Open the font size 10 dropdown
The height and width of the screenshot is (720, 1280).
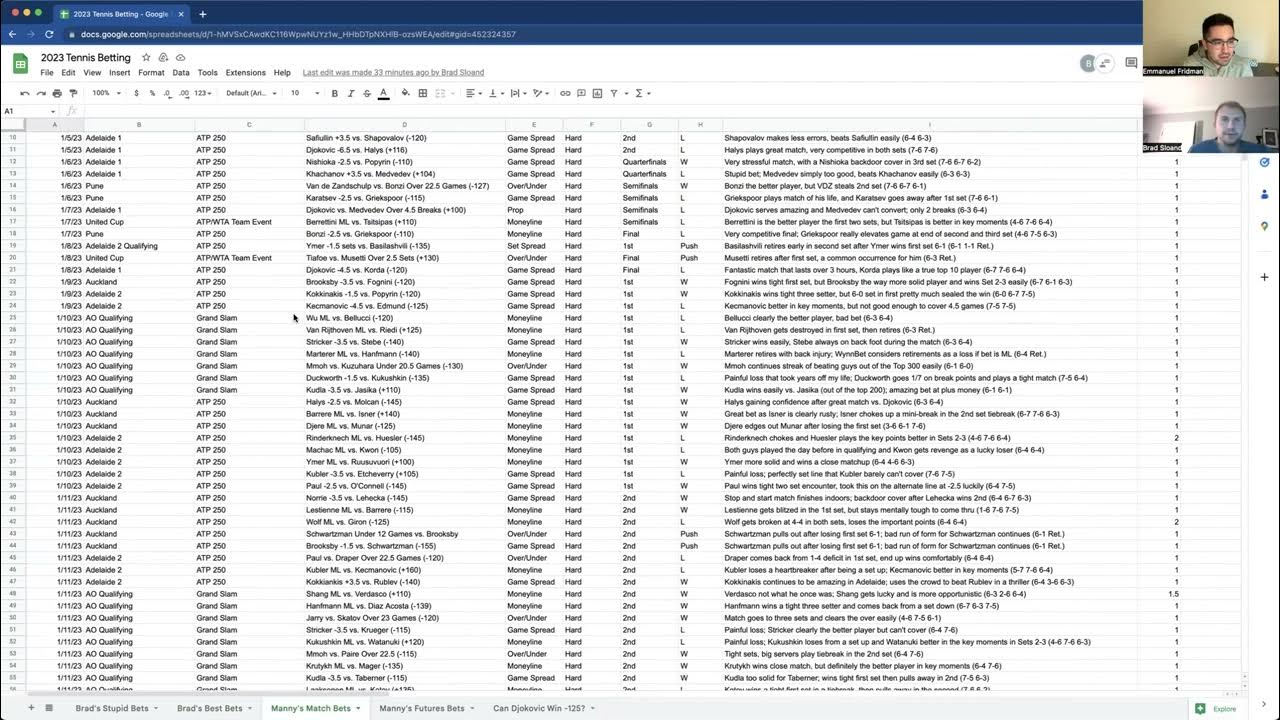tap(305, 93)
